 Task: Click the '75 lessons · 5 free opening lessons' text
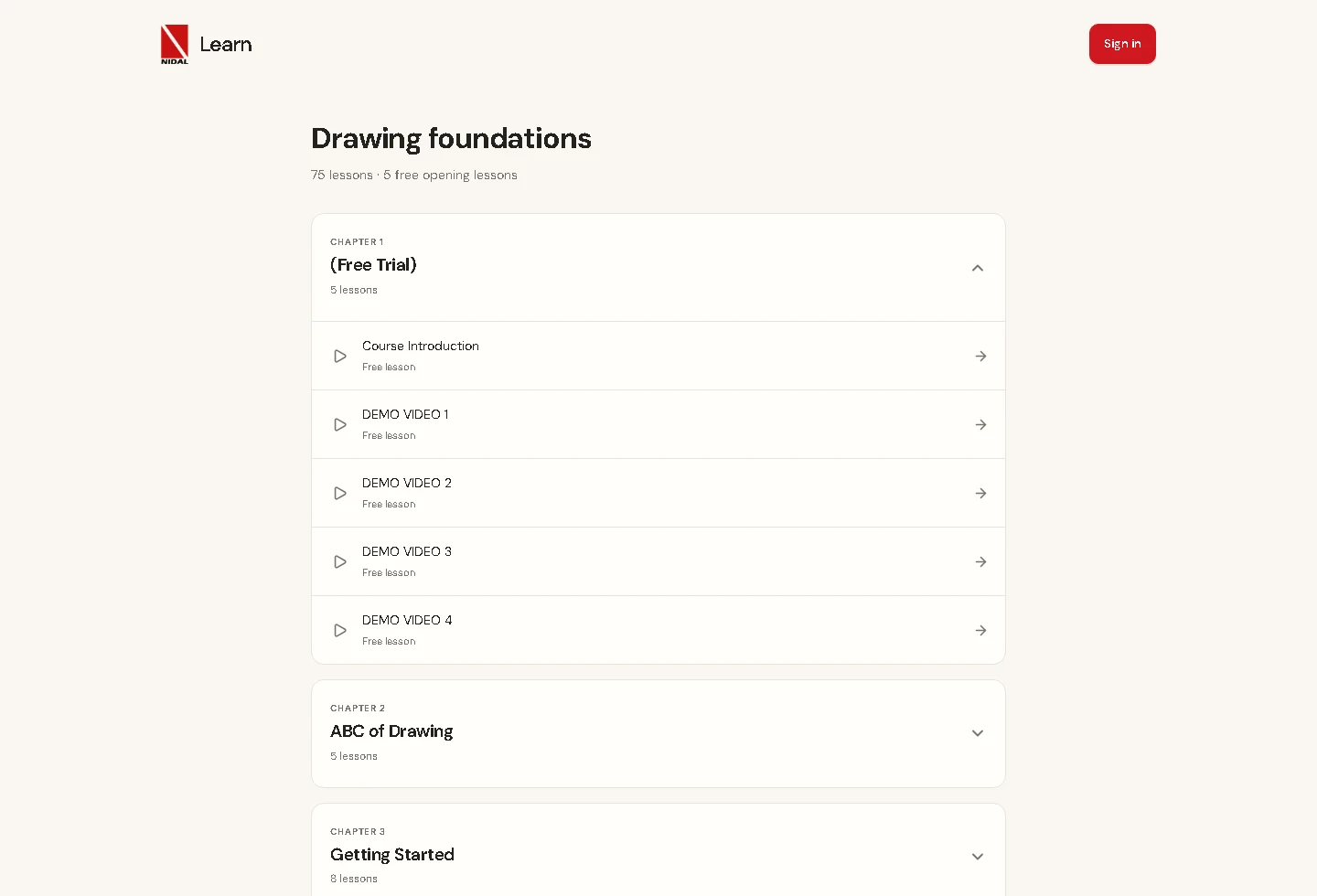click(x=414, y=175)
